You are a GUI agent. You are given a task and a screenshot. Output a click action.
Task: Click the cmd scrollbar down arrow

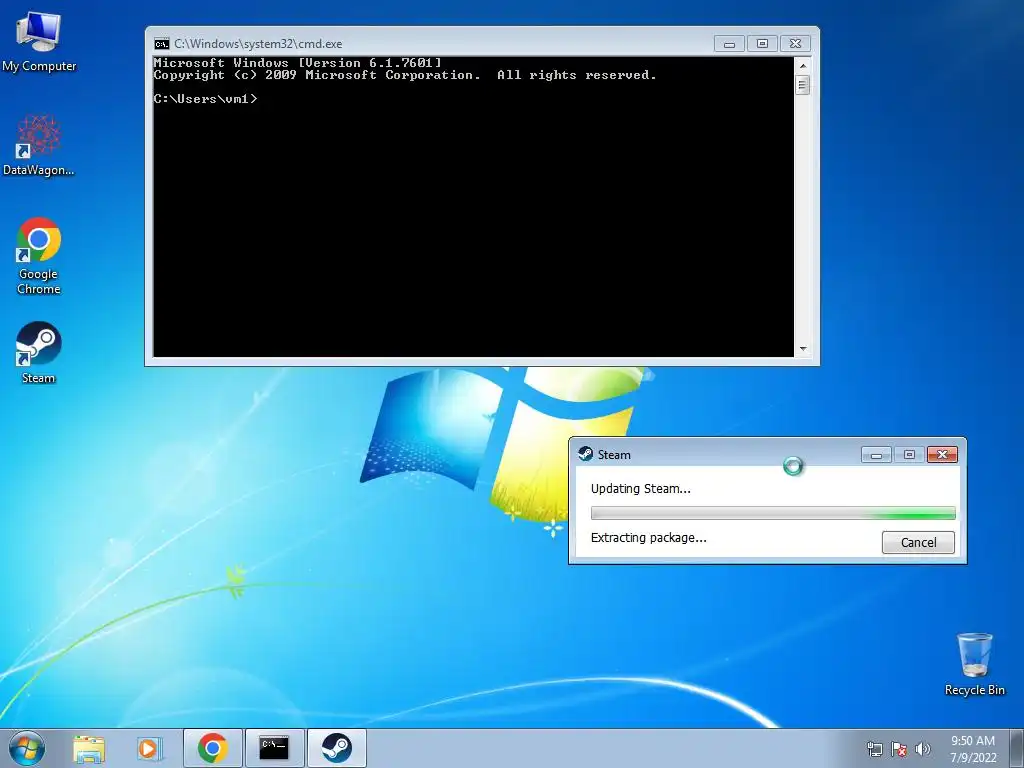pos(803,349)
